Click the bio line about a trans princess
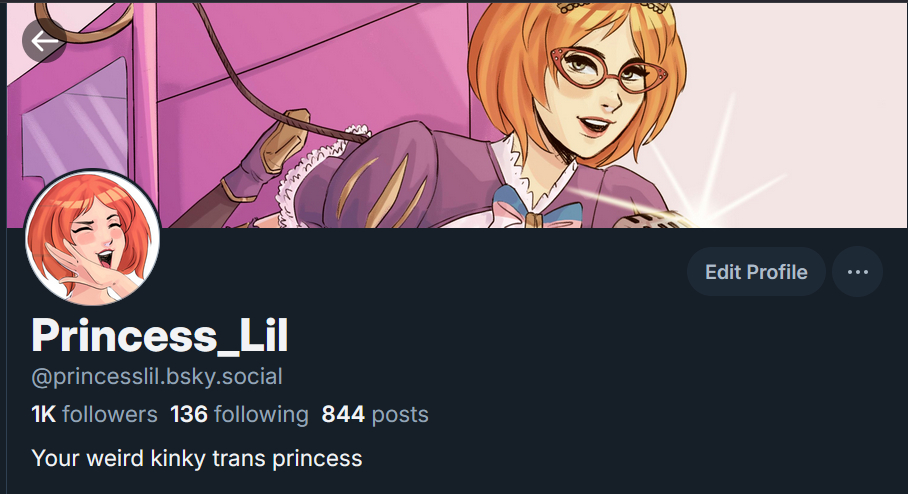 coord(197,458)
